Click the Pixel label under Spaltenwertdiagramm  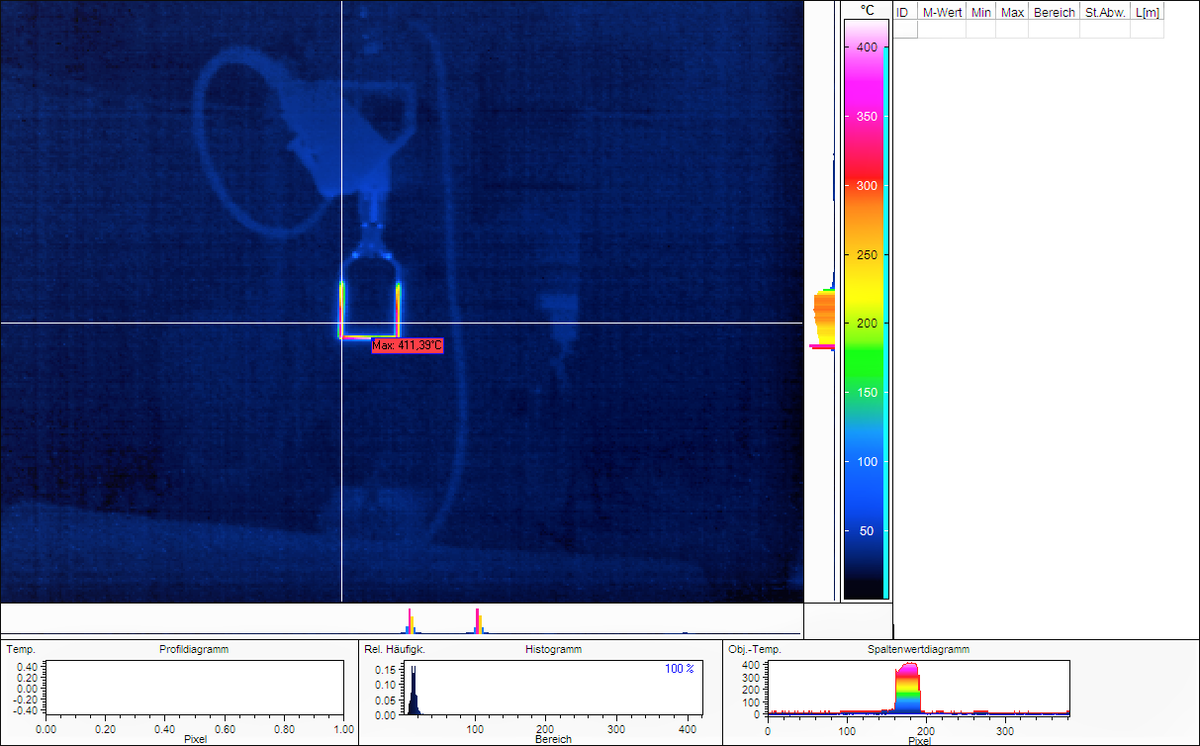pyautogui.click(x=918, y=740)
